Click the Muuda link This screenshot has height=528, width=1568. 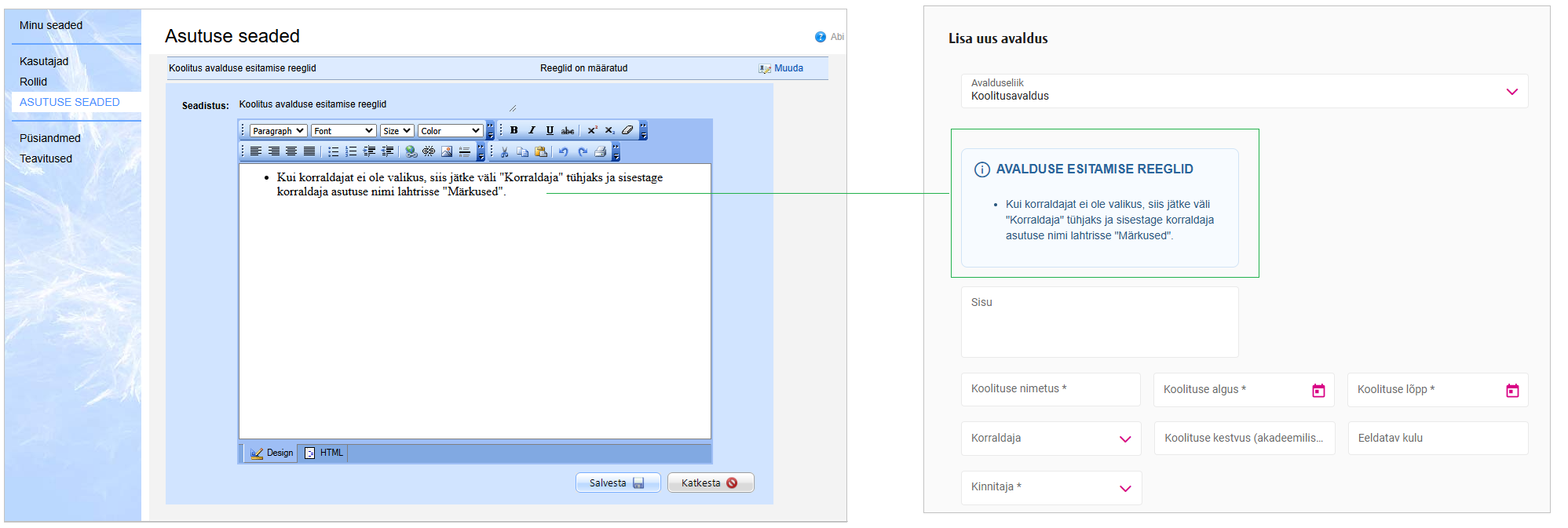788,68
